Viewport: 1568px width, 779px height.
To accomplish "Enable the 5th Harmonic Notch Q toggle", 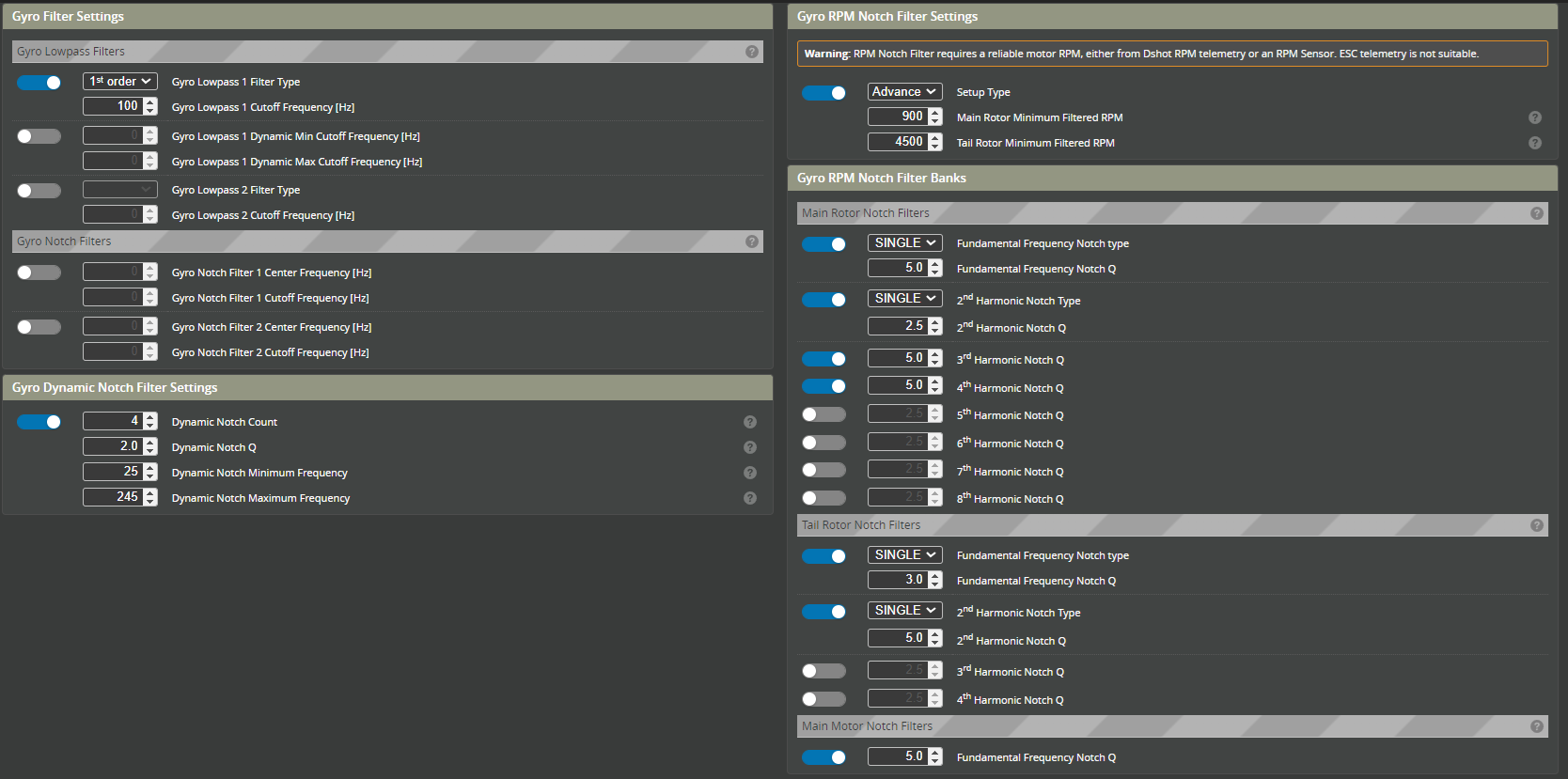I will click(823, 414).
